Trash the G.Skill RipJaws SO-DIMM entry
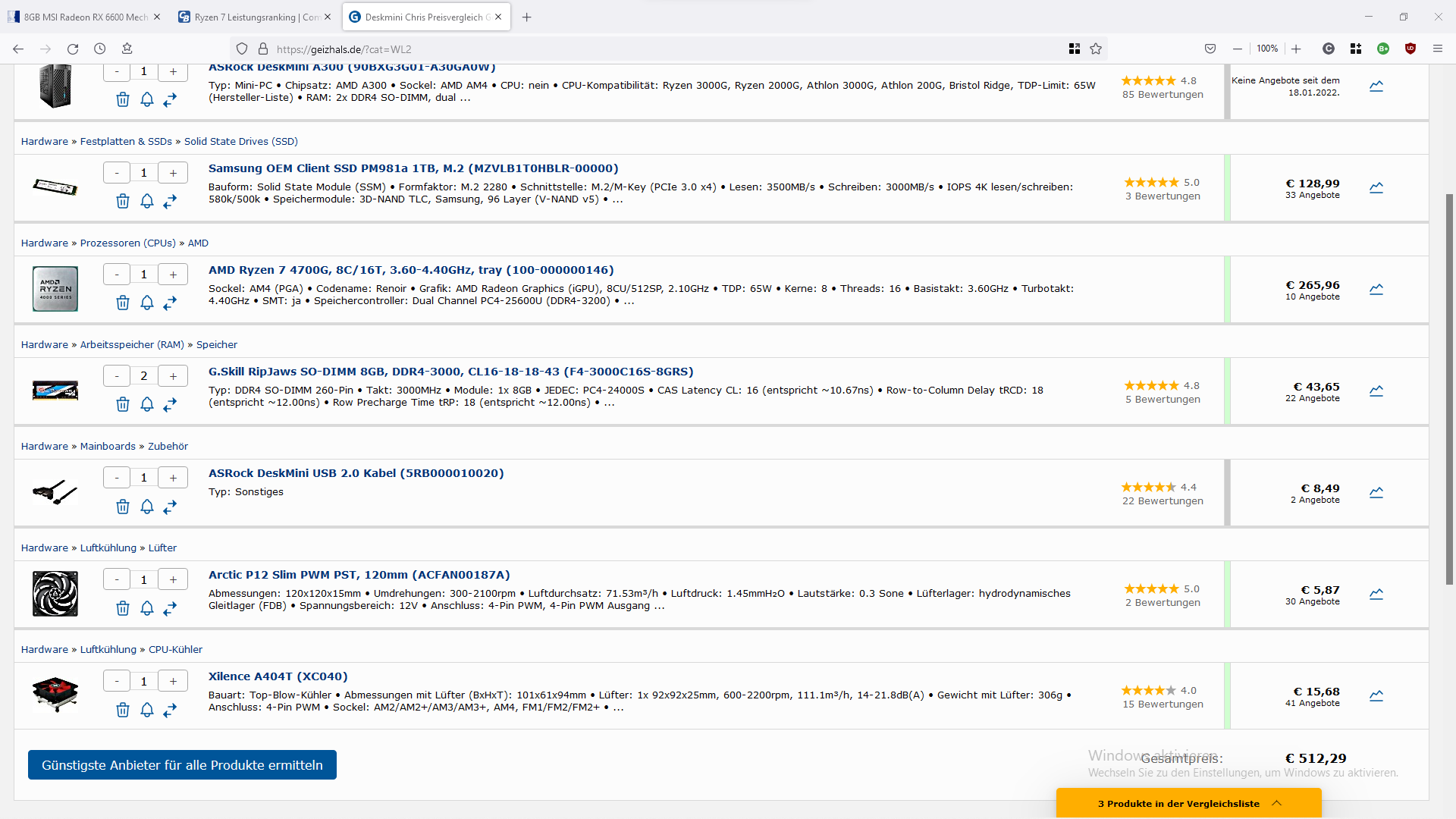Viewport: 1456px width, 819px height. [x=123, y=404]
